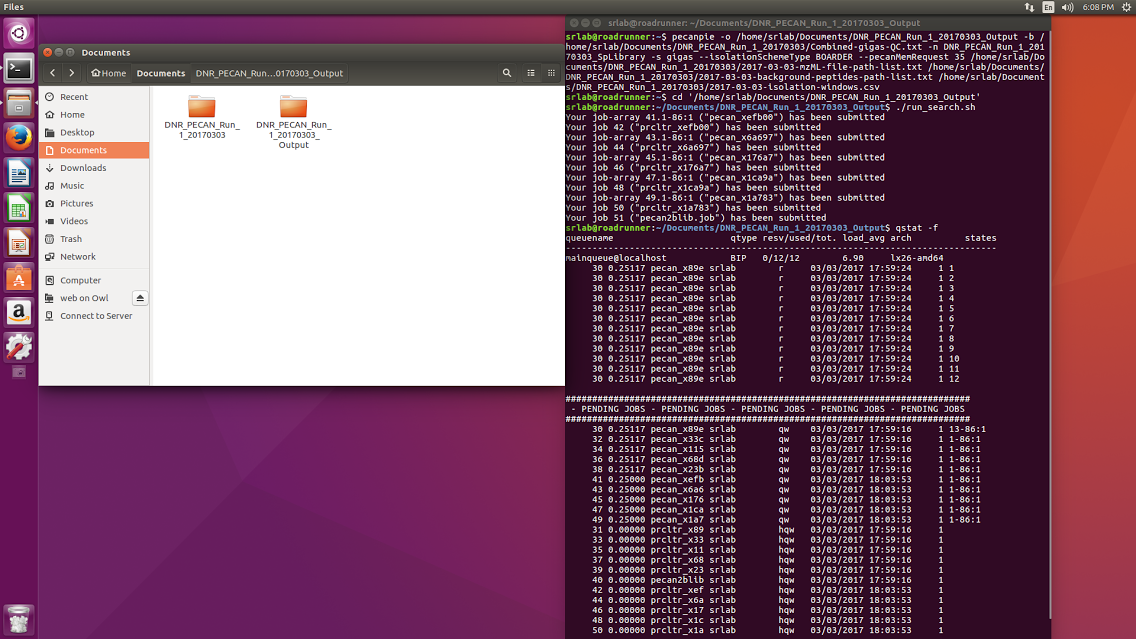Screen dimensions: 1136x639
Task: Open Firefox from the launcher
Action: tap(18, 138)
